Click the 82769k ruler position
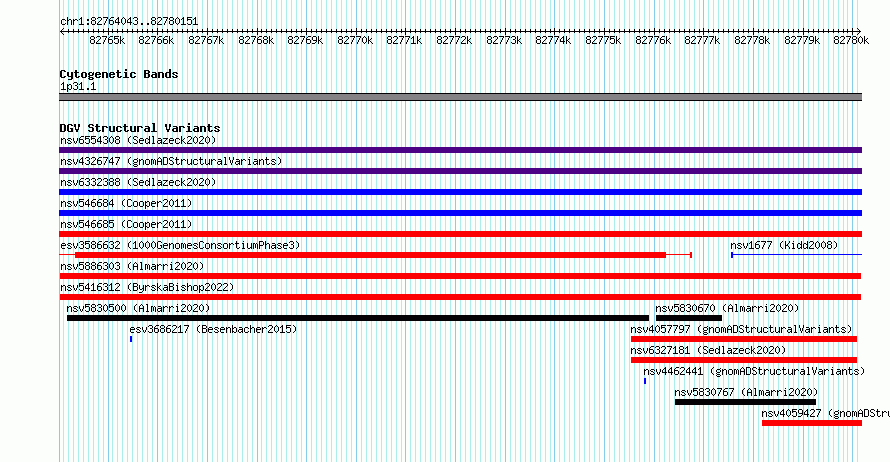The image size is (890, 462). 305,40
